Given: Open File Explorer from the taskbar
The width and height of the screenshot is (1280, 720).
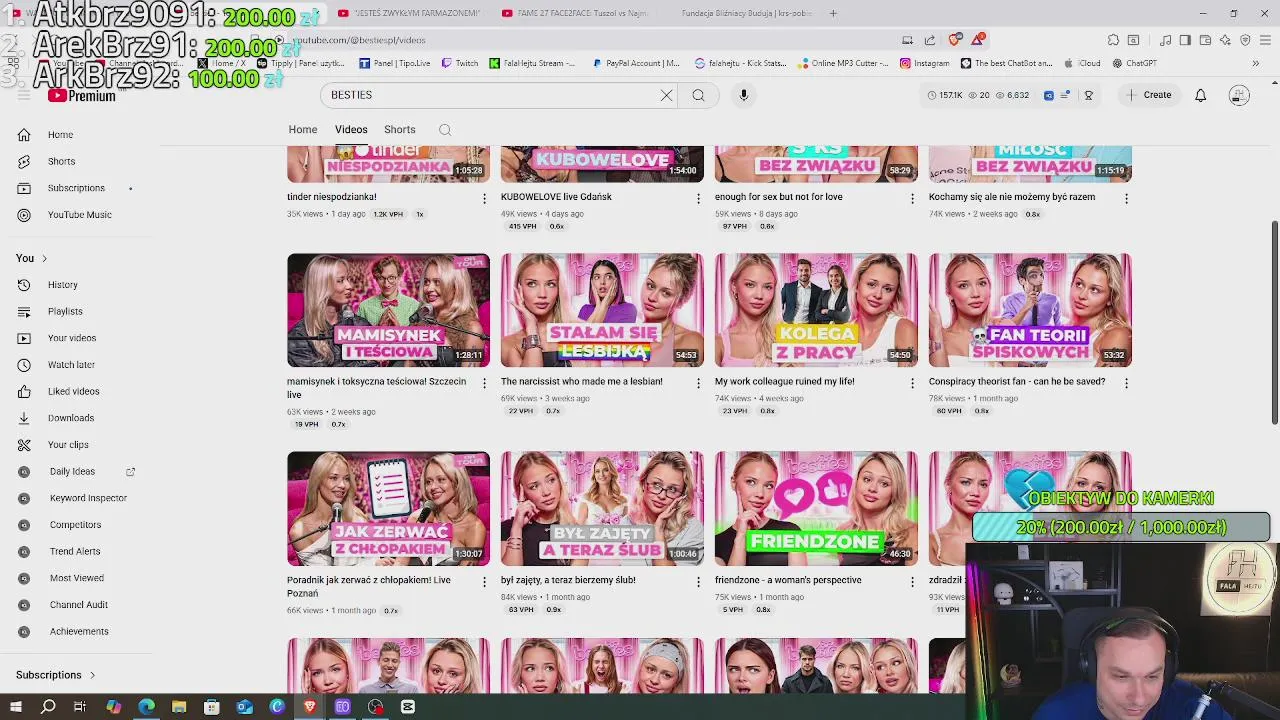Looking at the screenshot, I should point(179,707).
